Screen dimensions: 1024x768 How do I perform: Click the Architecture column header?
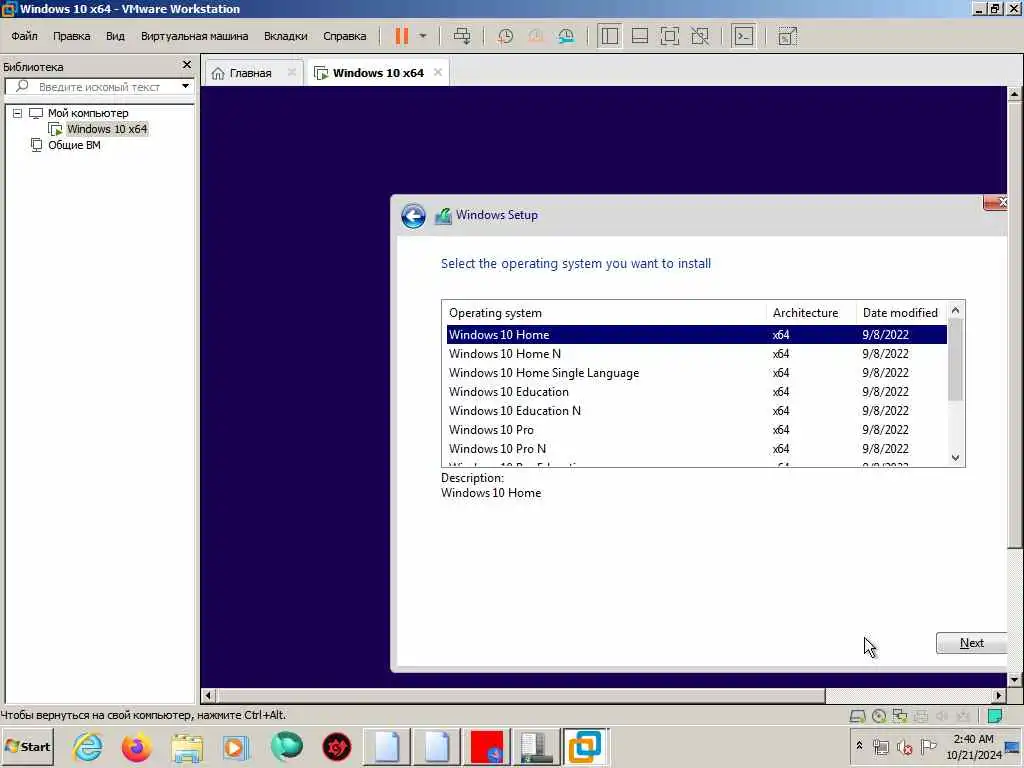click(x=811, y=313)
